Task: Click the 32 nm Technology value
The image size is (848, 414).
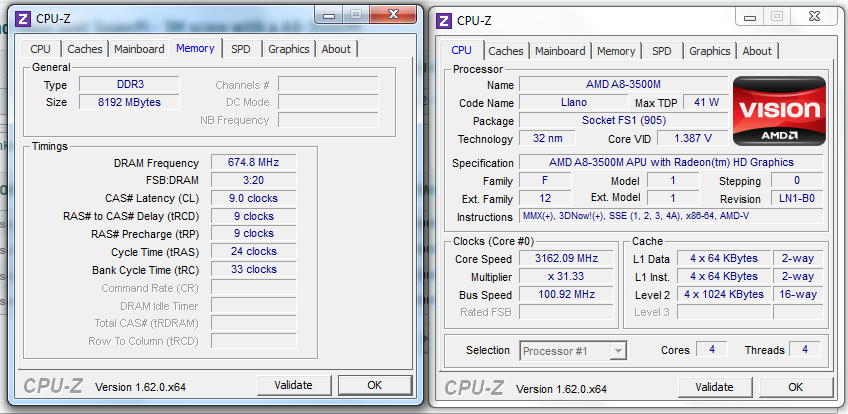Action: tap(547, 138)
